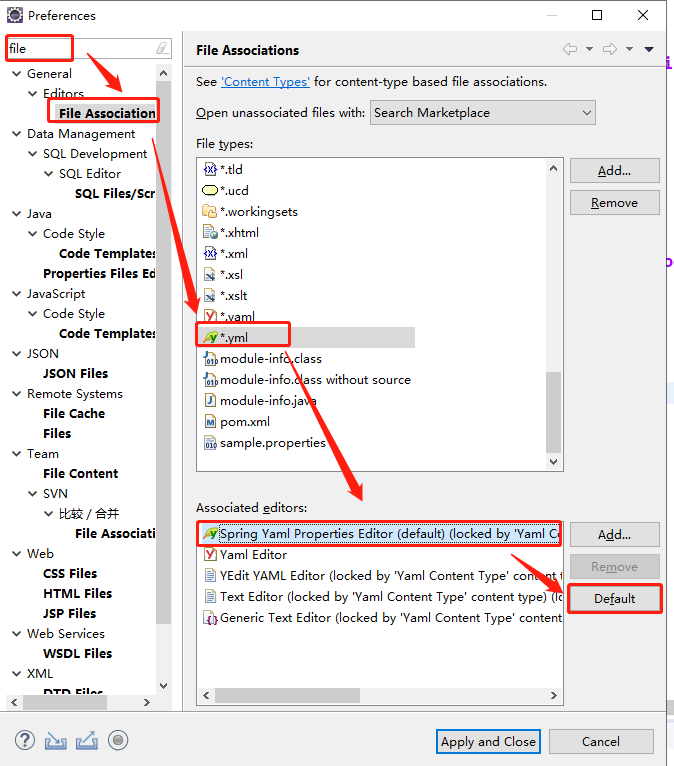Click the Forward navigation arrow icon
The width and height of the screenshot is (674, 766).
610,49
